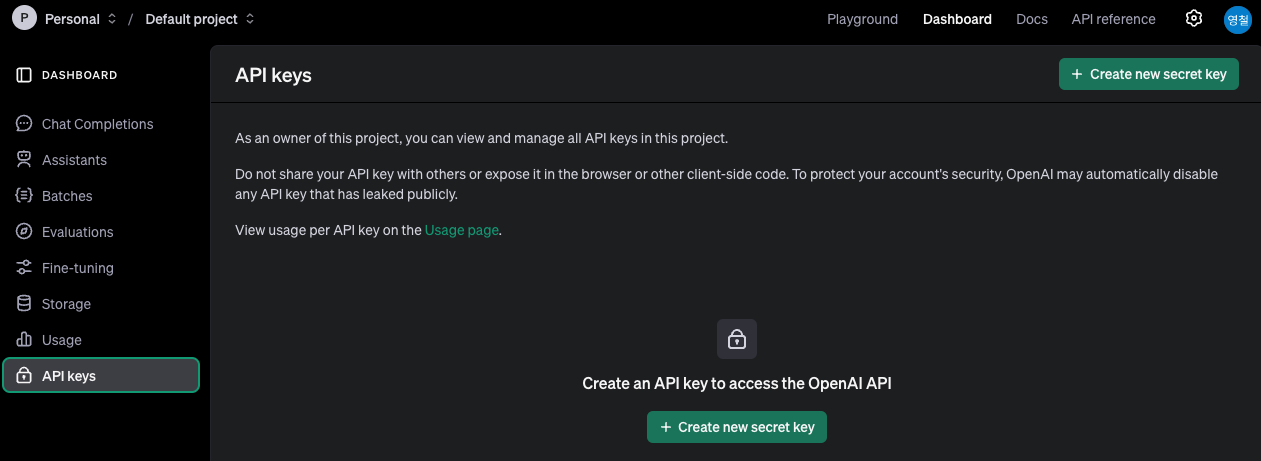1261x461 pixels.
Task: Click the 'Do not share your API key' paragraph
Action: pyautogui.click(x=727, y=184)
